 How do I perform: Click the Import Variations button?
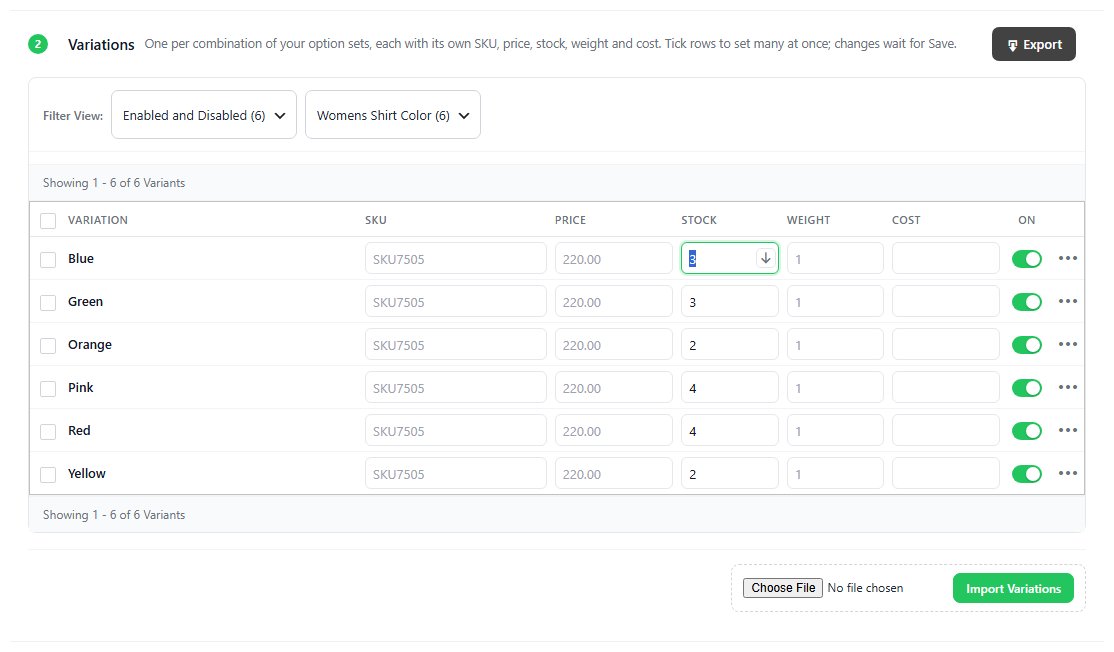pos(1013,588)
